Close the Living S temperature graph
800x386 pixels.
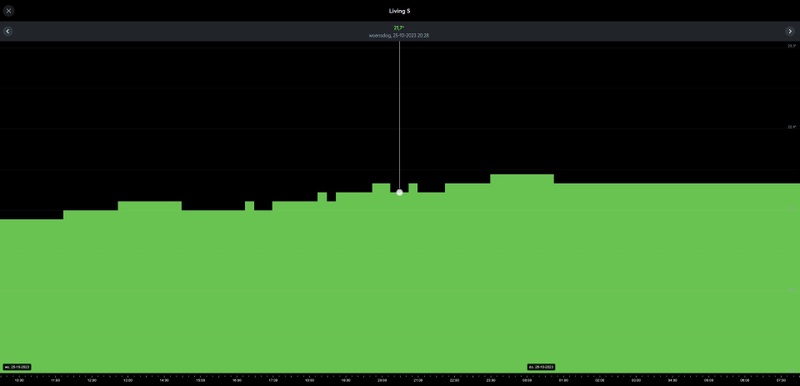pos(8,11)
